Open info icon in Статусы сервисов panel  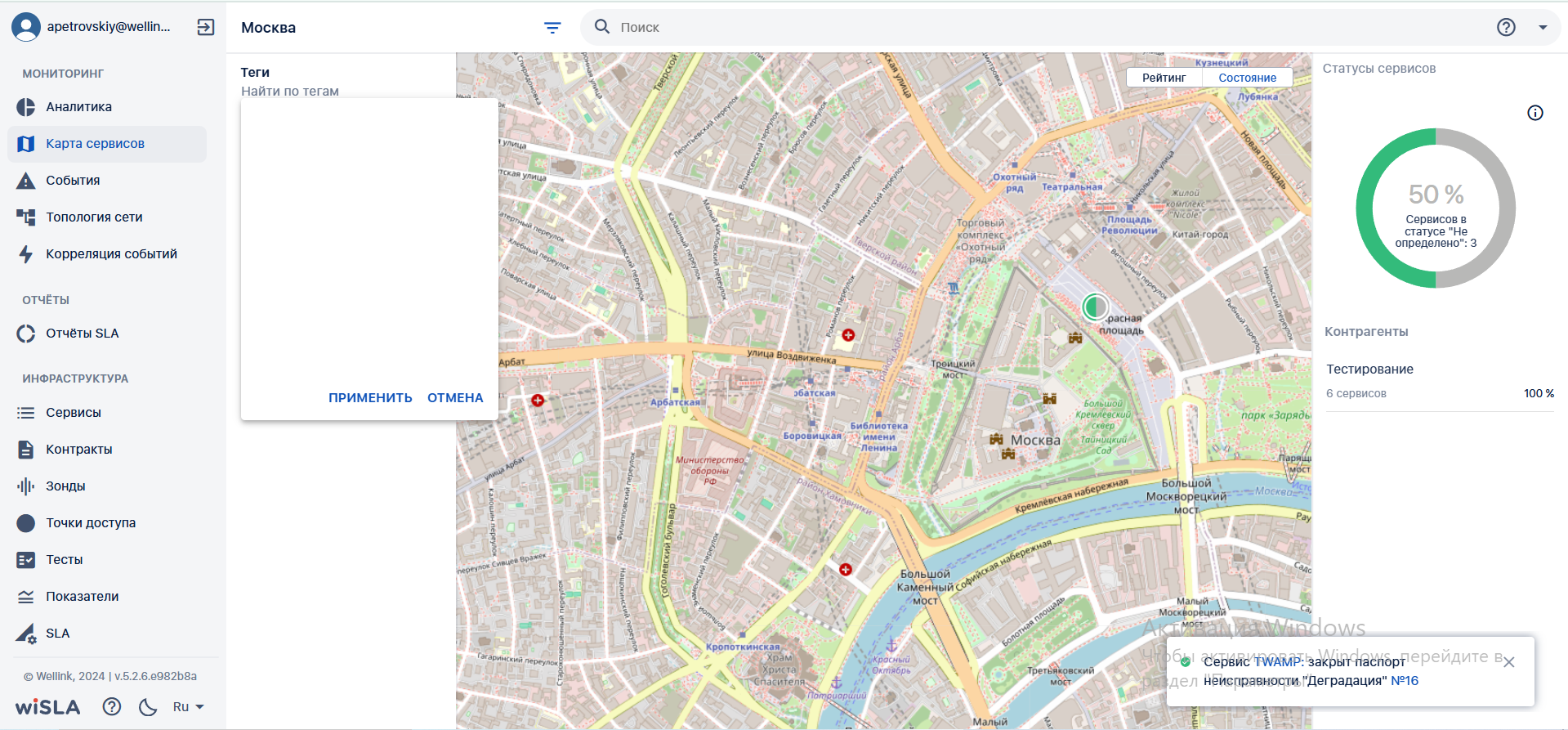pos(1535,113)
